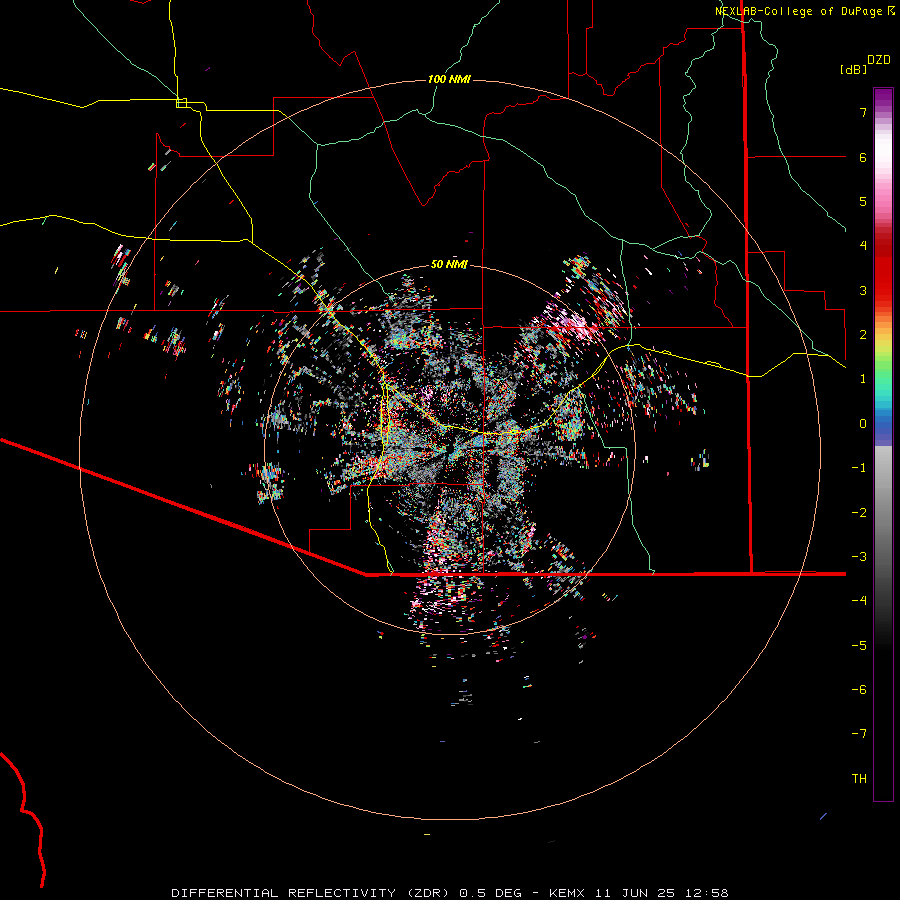Click the NEXLAB-College of DuPage watermark text
The height and width of the screenshot is (900, 900).
[798, 11]
